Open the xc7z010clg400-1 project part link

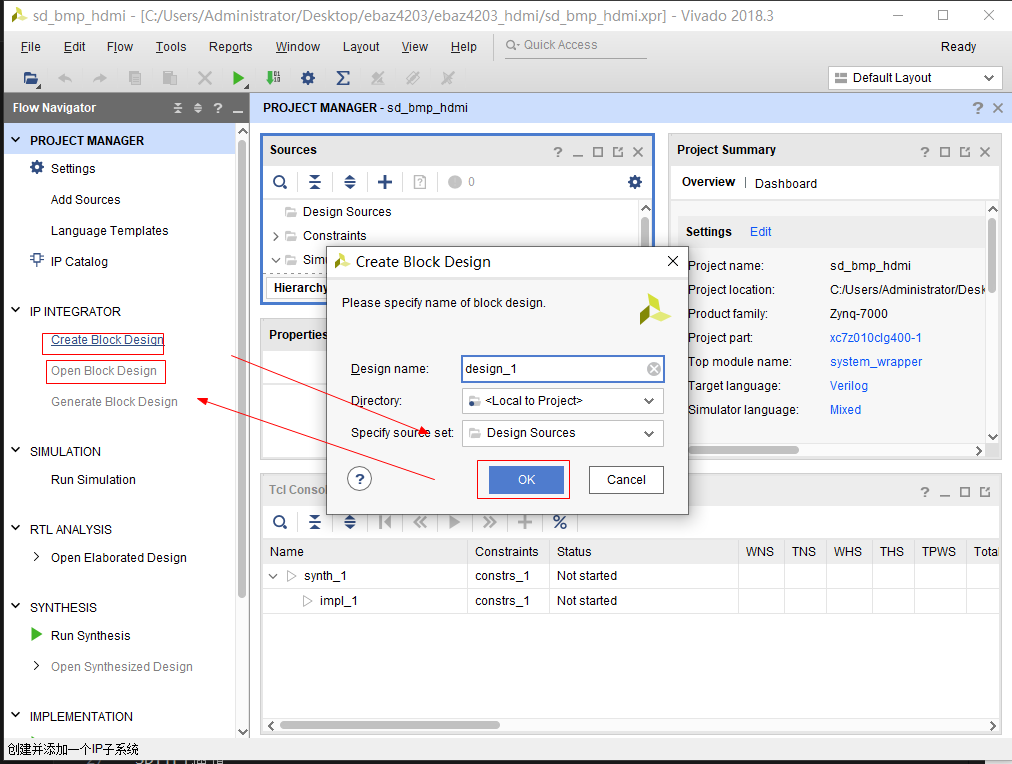[x=875, y=337]
